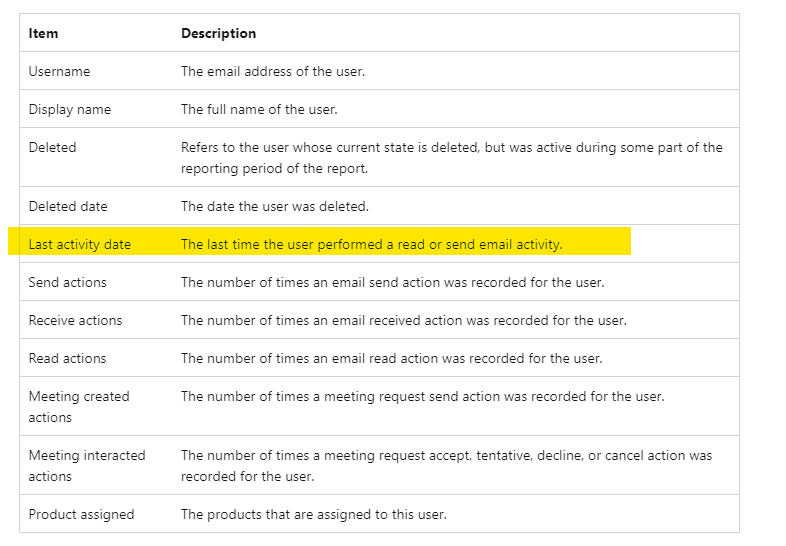
Task: Click the Description column header
Action: click(218, 33)
